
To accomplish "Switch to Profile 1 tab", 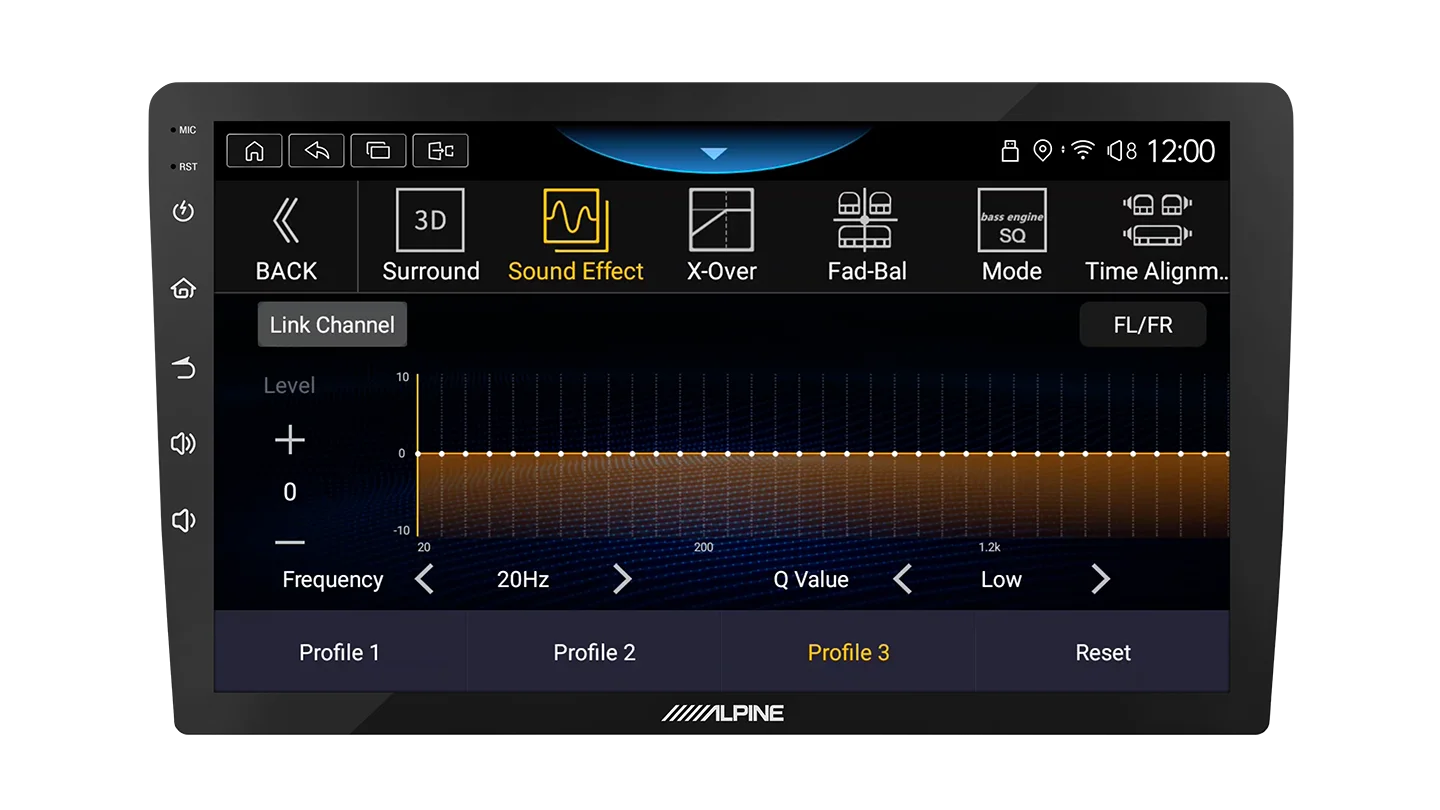I will 340,652.
